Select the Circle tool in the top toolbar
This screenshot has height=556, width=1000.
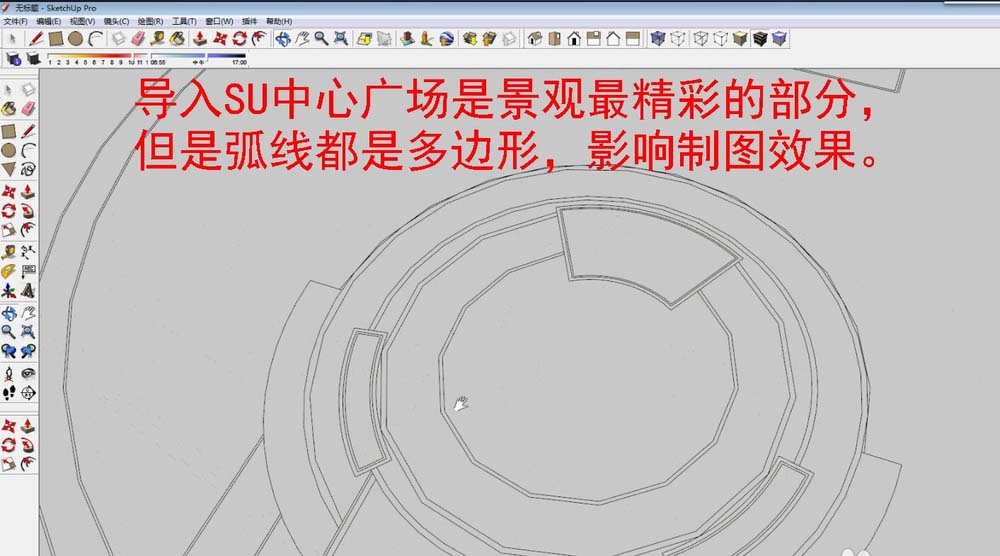(76, 39)
